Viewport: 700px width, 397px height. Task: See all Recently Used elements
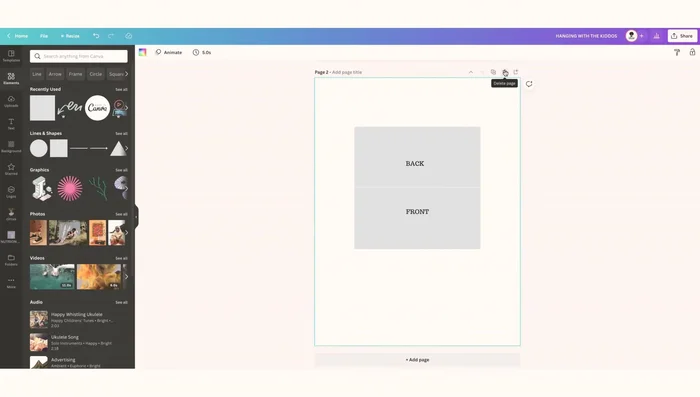point(121,89)
